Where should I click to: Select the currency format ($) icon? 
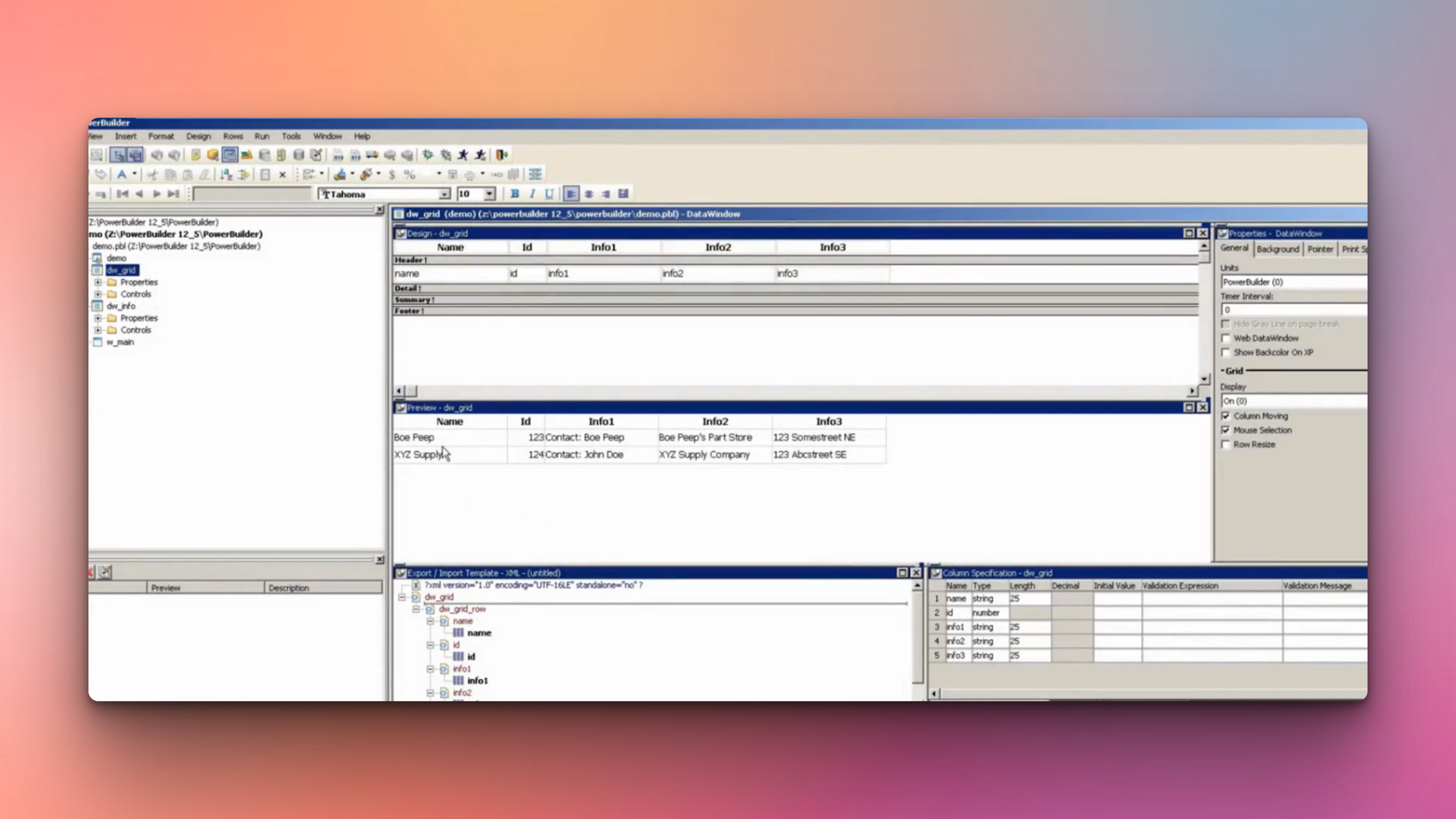point(392,173)
